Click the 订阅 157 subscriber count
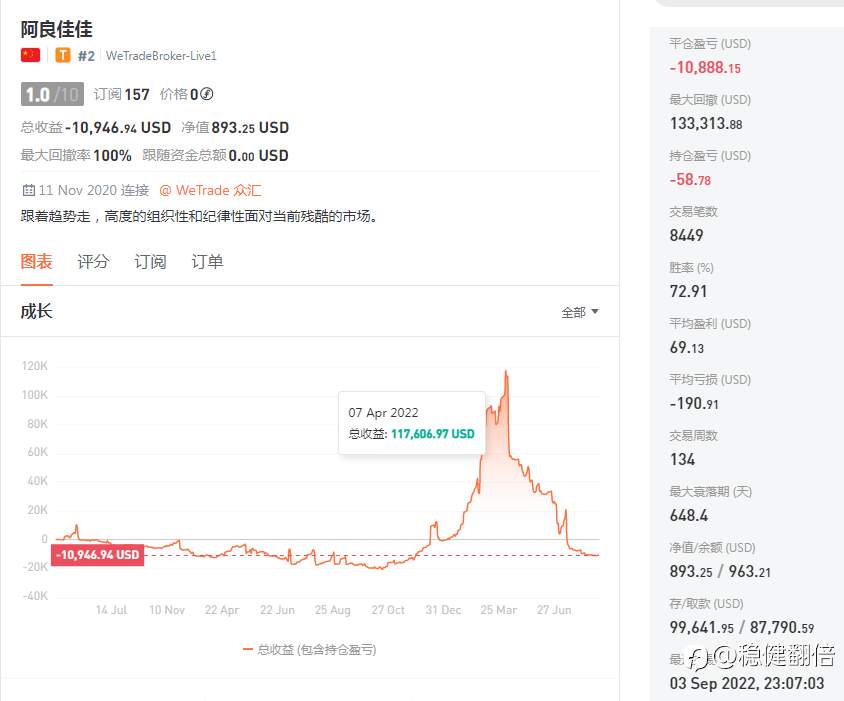844x701 pixels. (121, 94)
